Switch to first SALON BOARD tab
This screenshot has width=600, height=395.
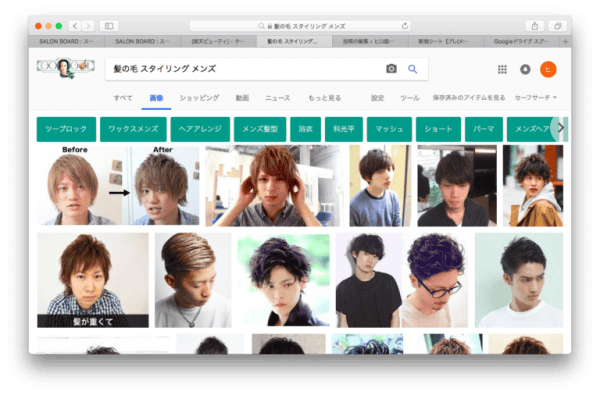[x=66, y=41]
